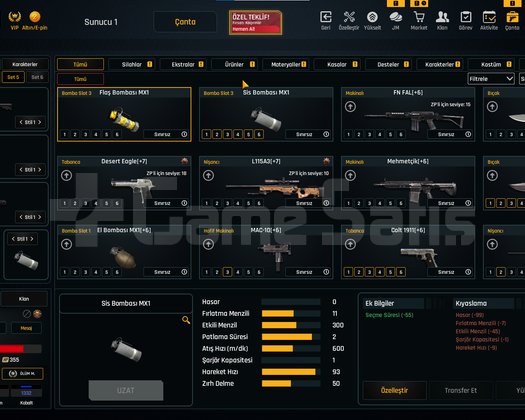
Task: Click the grayed UZAT button
Action: [126, 390]
